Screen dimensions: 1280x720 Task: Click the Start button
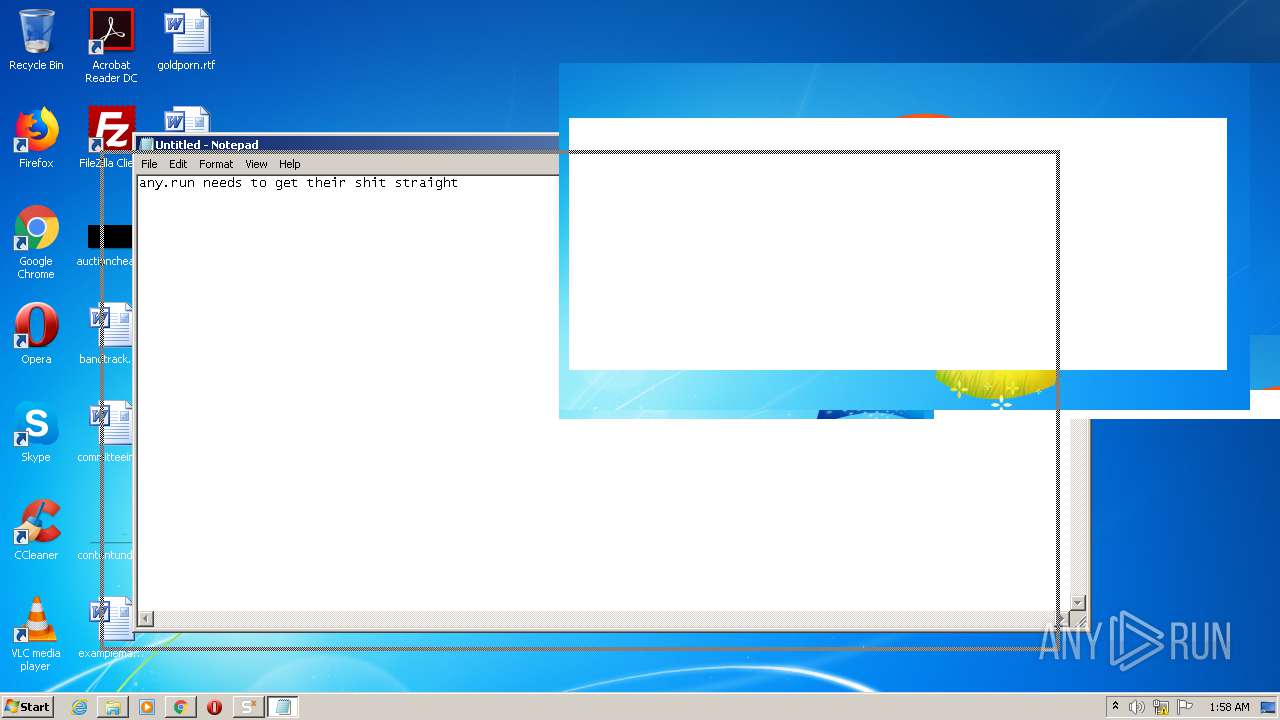[x=27, y=707]
